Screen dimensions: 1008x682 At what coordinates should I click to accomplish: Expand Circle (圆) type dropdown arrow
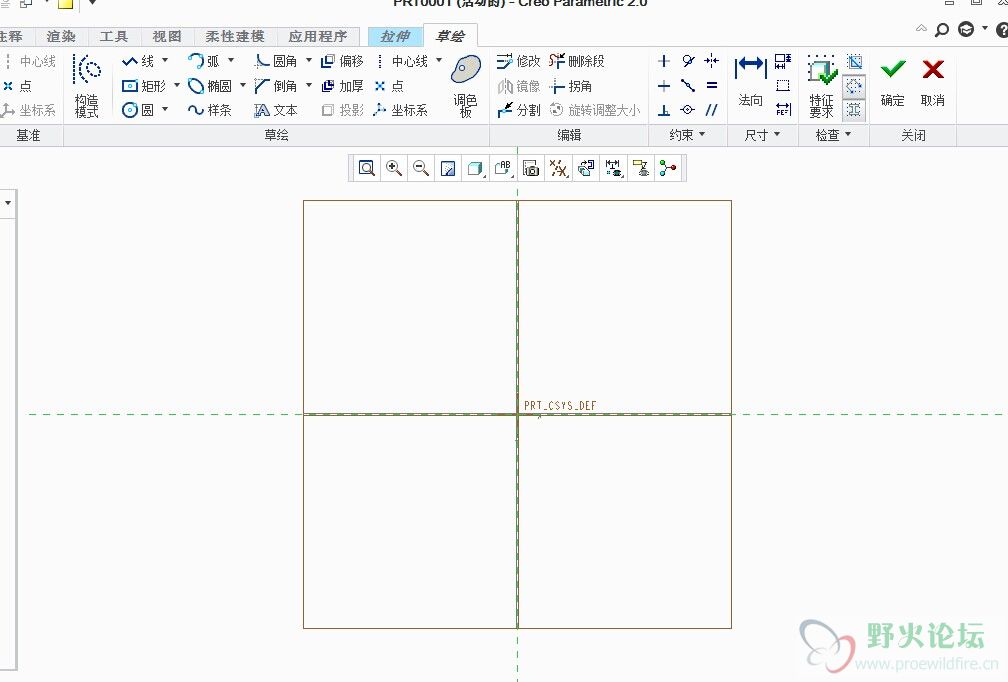click(x=165, y=109)
